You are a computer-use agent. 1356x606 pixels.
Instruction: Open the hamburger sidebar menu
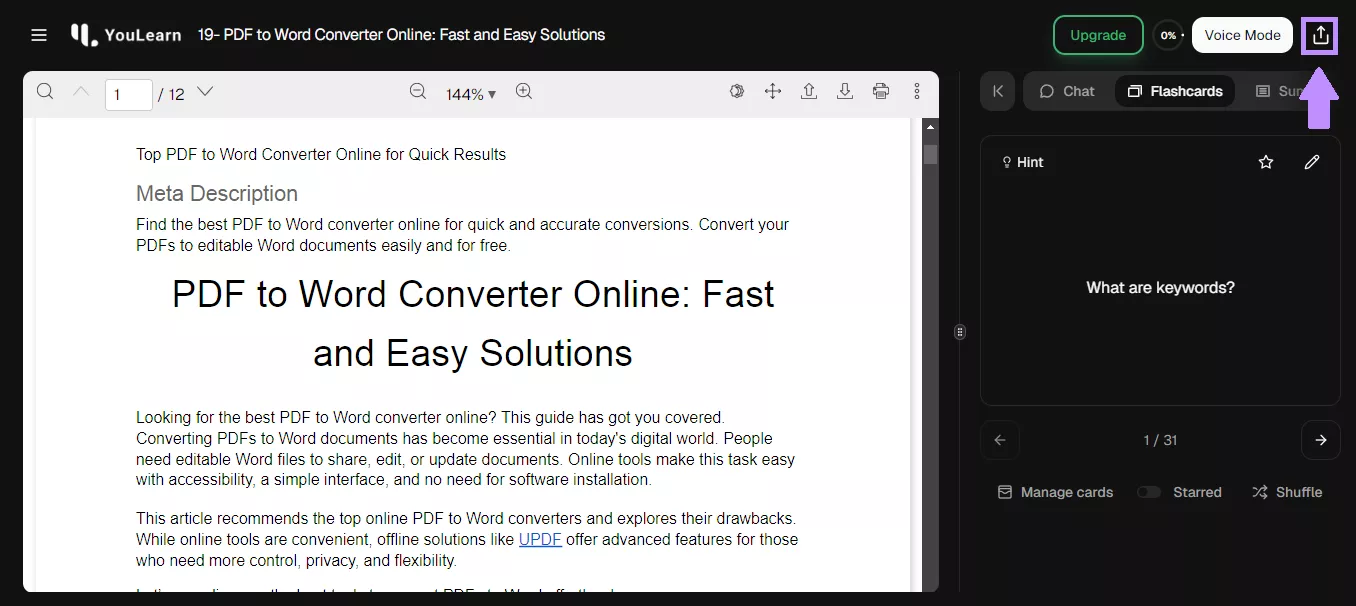click(x=39, y=35)
